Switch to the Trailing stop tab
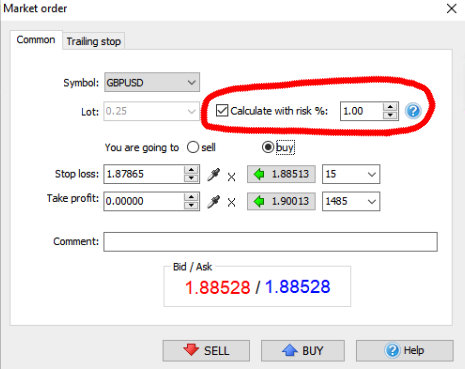Viewport: 465px width, 369px height. point(94,41)
